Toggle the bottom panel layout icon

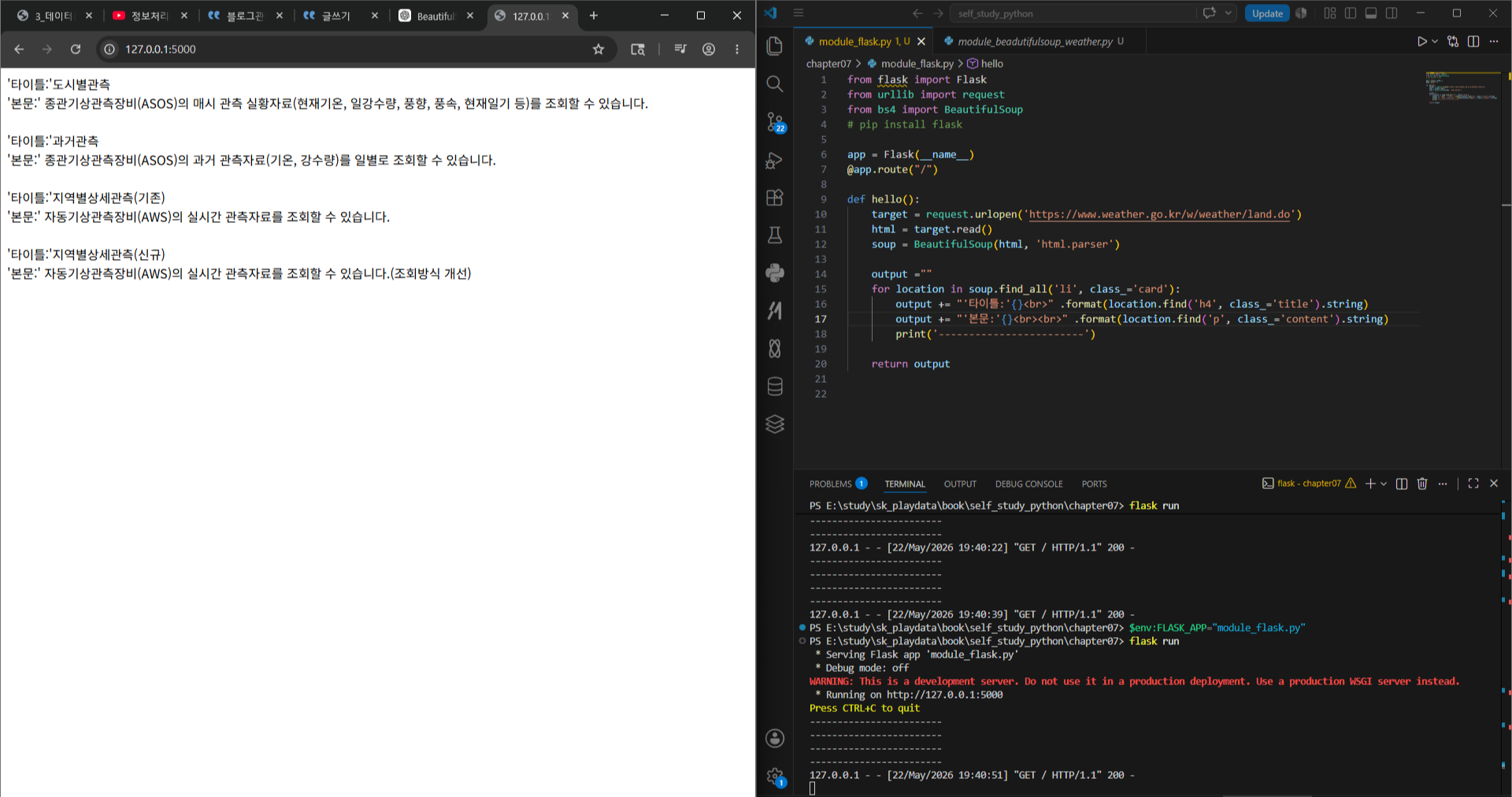coord(1371,13)
